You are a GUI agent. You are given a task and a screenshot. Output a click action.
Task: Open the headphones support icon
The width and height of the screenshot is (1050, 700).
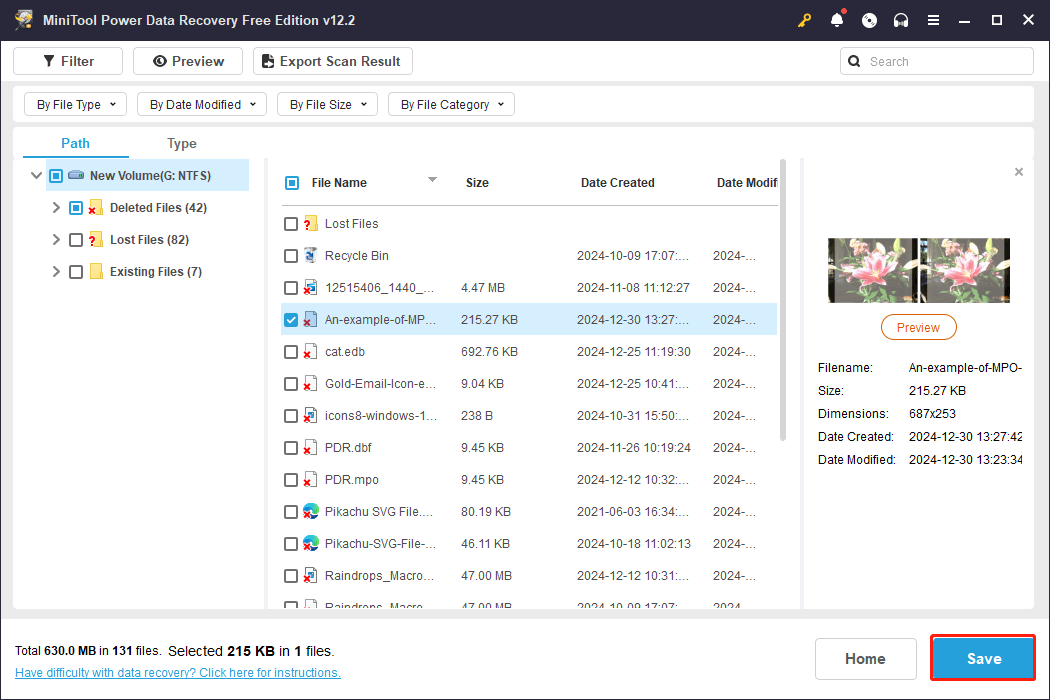901,20
